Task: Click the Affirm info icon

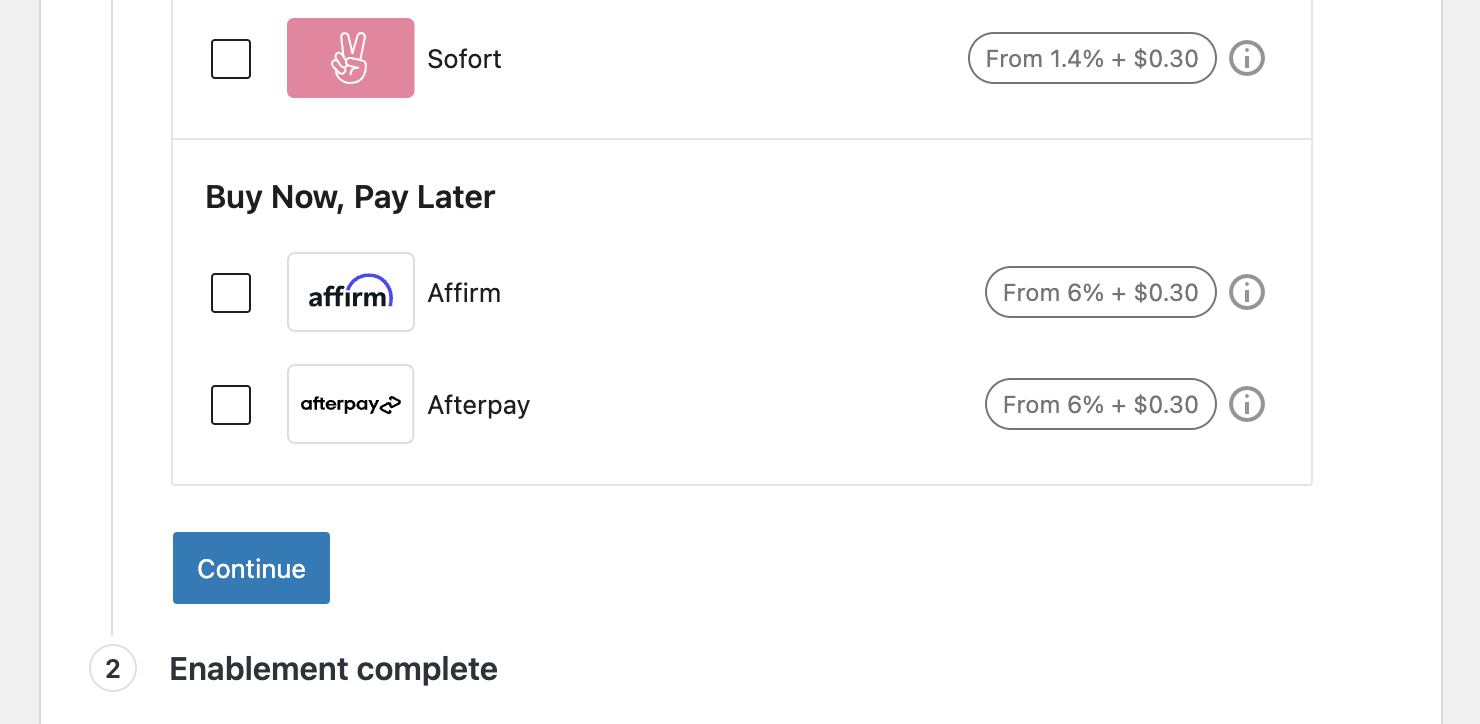Action: coord(1246,293)
